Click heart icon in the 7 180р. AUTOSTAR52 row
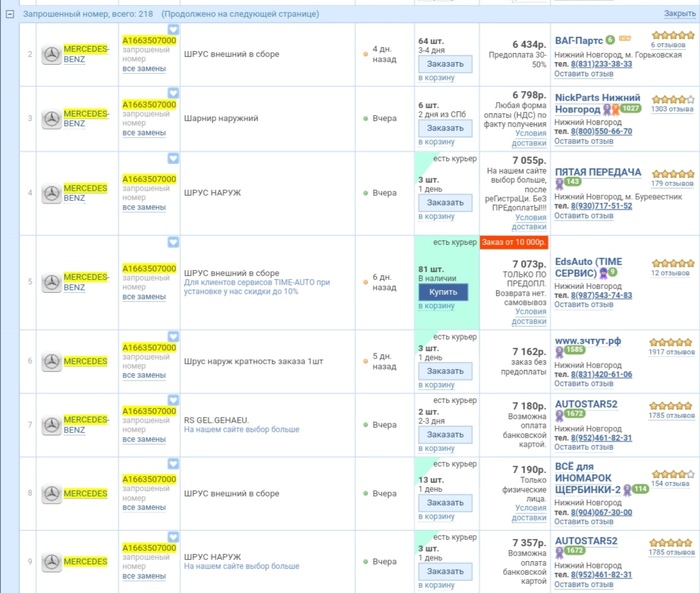This screenshot has width=700, height=593. (x=173, y=400)
